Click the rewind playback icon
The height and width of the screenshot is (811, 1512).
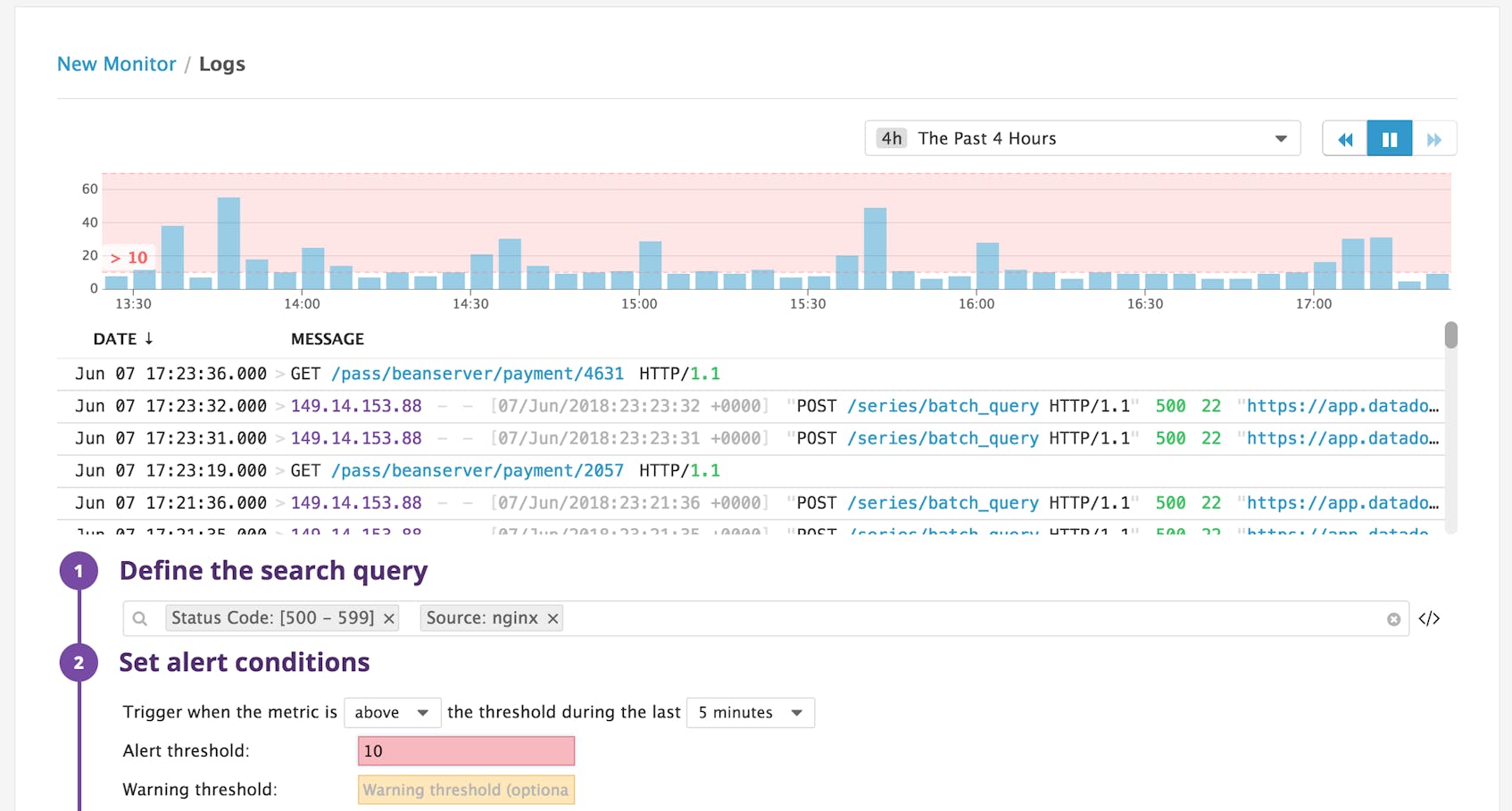pos(1345,138)
